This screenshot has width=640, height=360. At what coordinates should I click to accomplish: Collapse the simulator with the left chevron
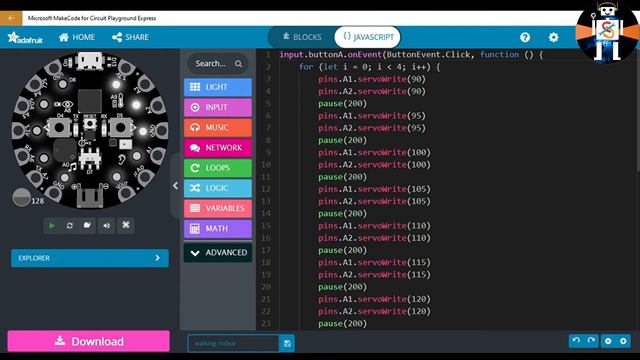point(175,186)
